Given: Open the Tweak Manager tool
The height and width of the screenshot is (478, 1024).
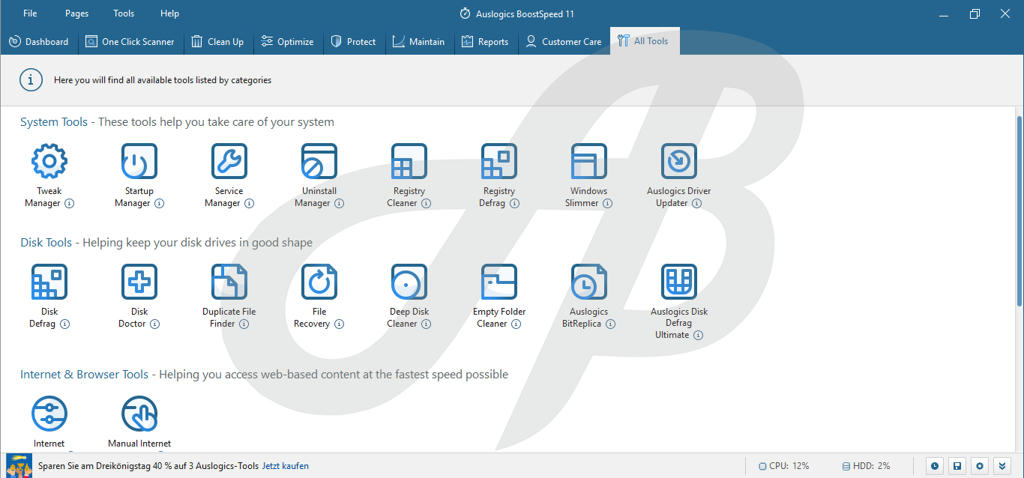Looking at the screenshot, I should pos(49,162).
